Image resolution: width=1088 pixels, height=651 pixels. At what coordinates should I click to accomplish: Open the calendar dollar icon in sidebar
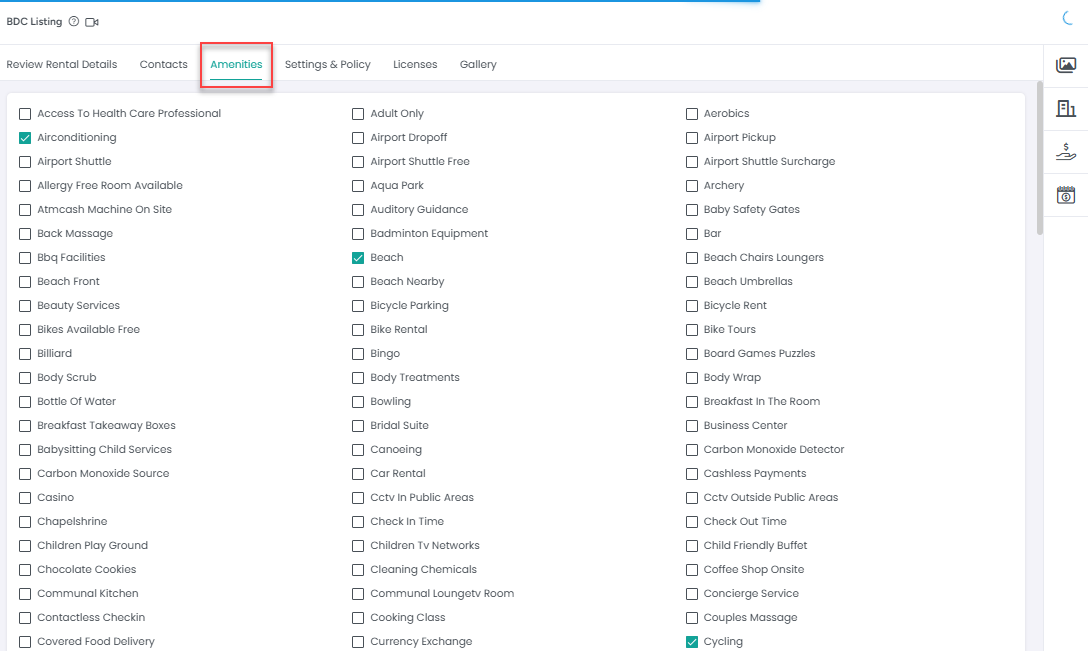pyautogui.click(x=1066, y=195)
